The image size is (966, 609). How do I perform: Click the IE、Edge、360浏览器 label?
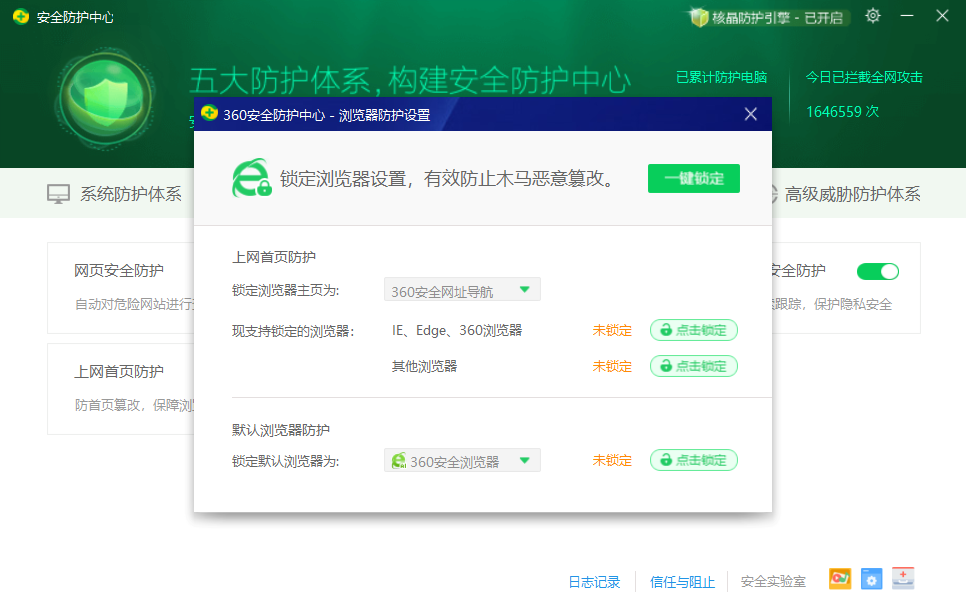point(457,331)
